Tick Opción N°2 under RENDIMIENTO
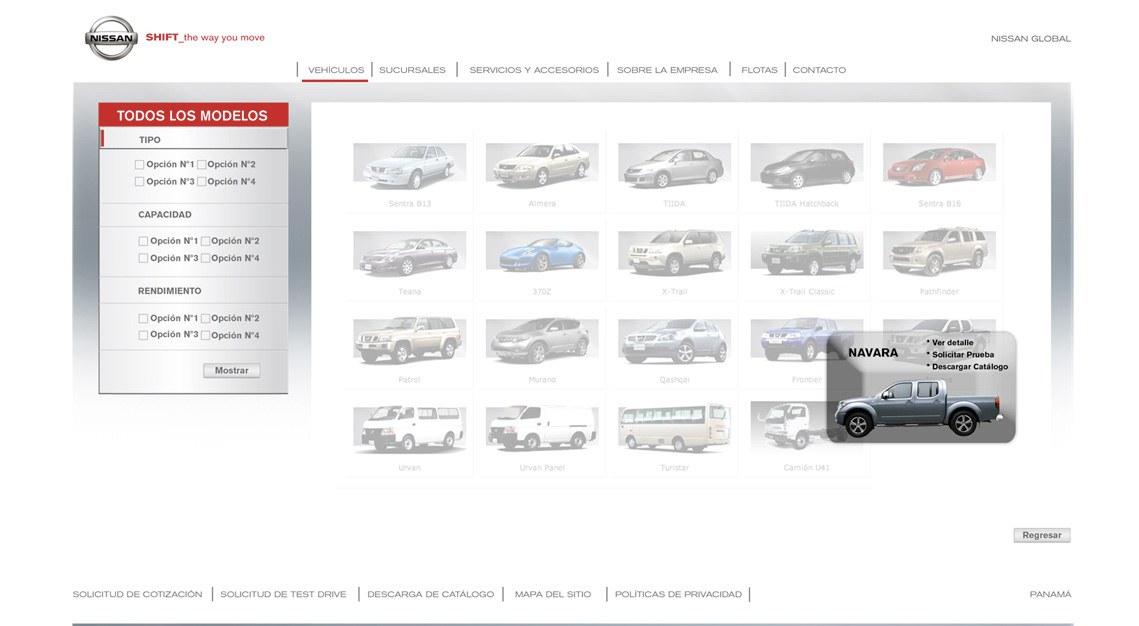The width and height of the screenshot is (1139, 626). pyautogui.click(x=206, y=318)
